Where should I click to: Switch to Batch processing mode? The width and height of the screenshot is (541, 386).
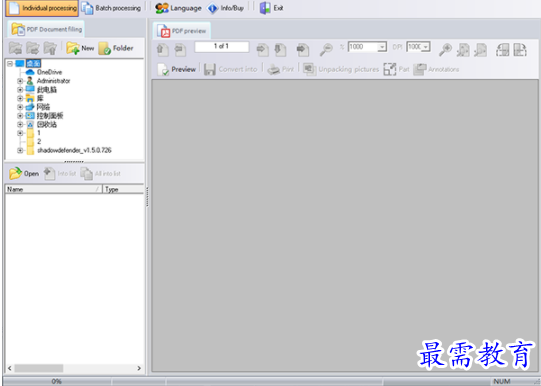point(111,8)
